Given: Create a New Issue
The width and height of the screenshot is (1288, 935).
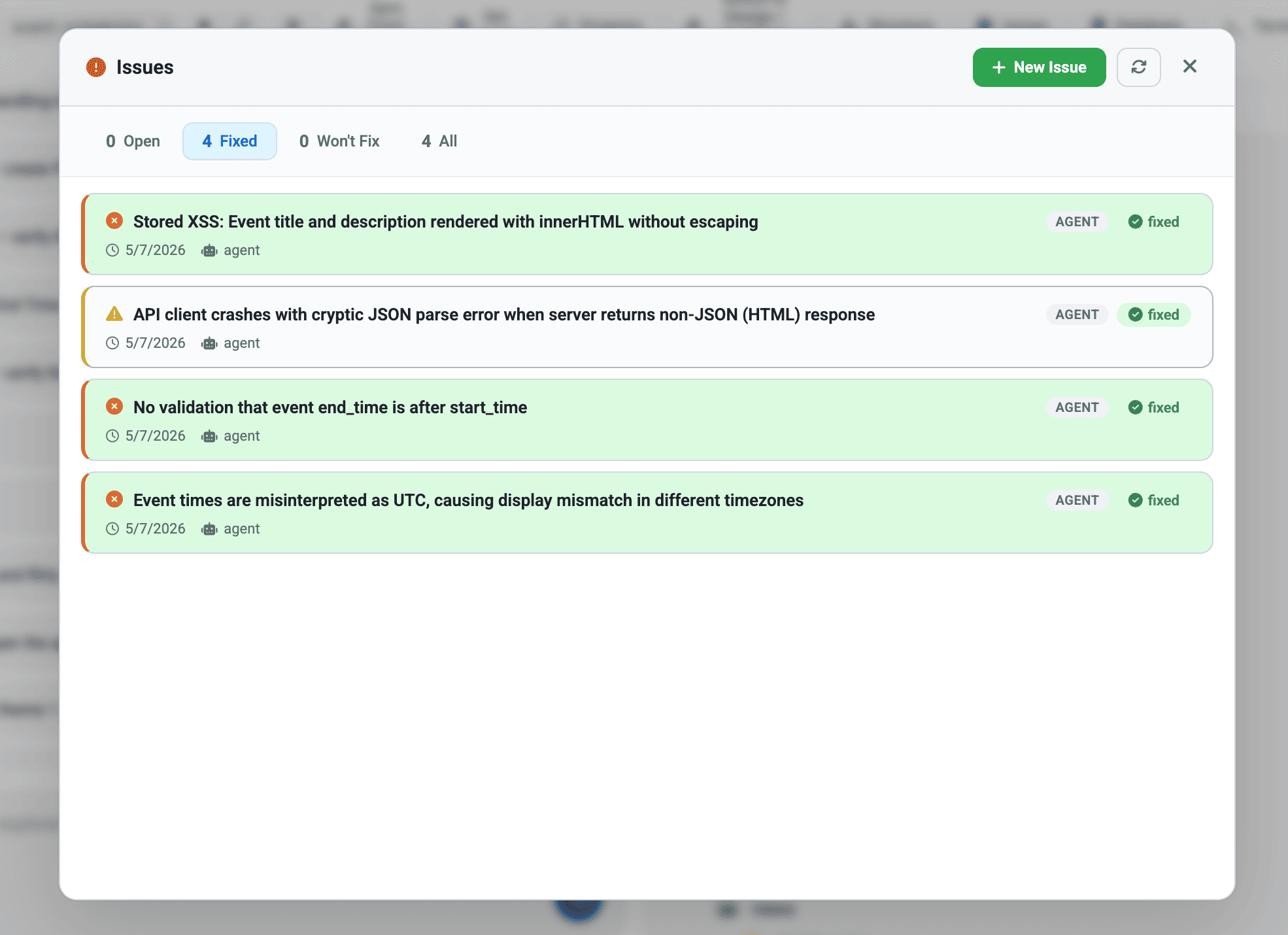Looking at the screenshot, I should pos(1039,67).
